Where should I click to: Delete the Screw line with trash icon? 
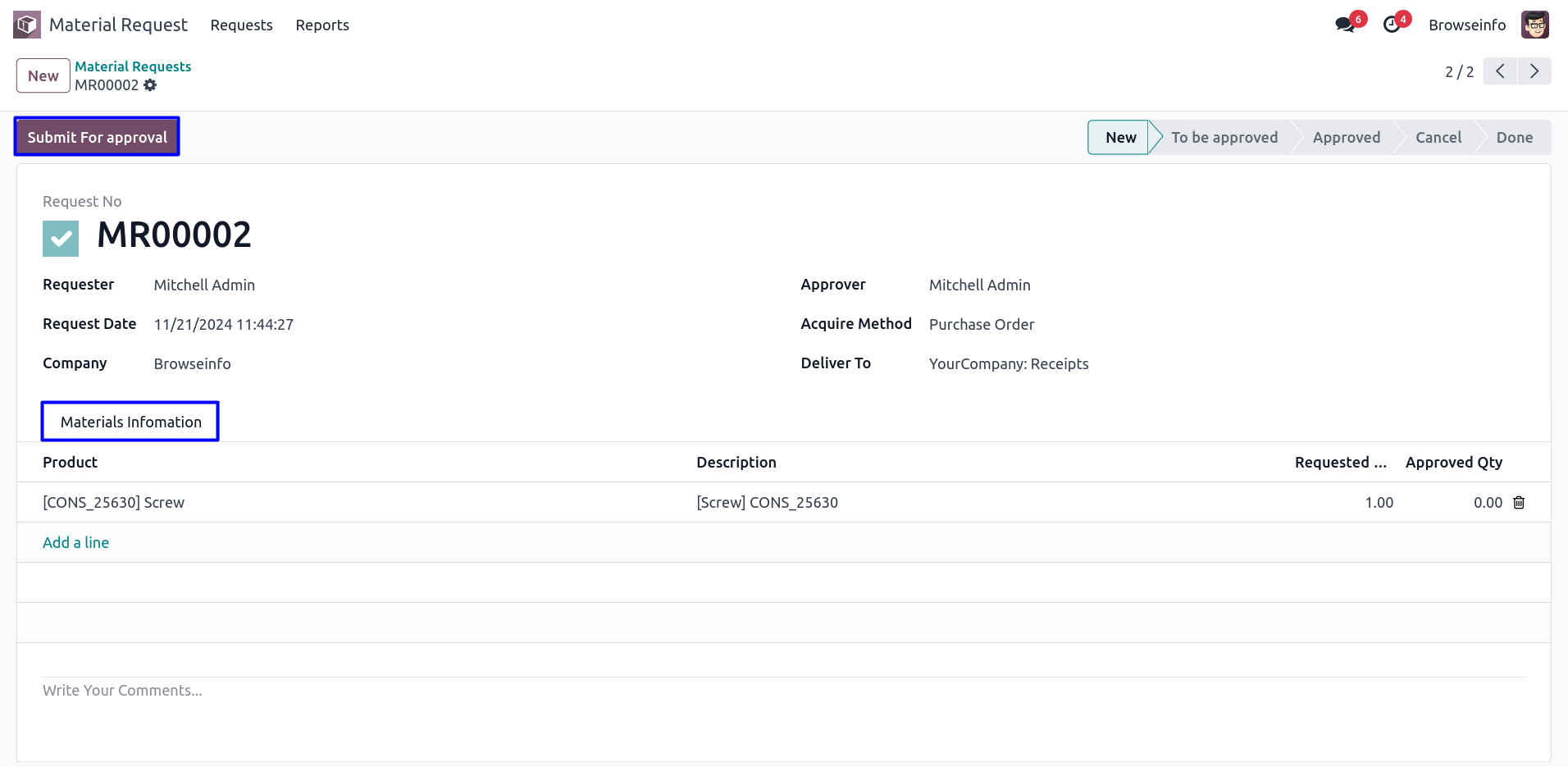(x=1519, y=503)
